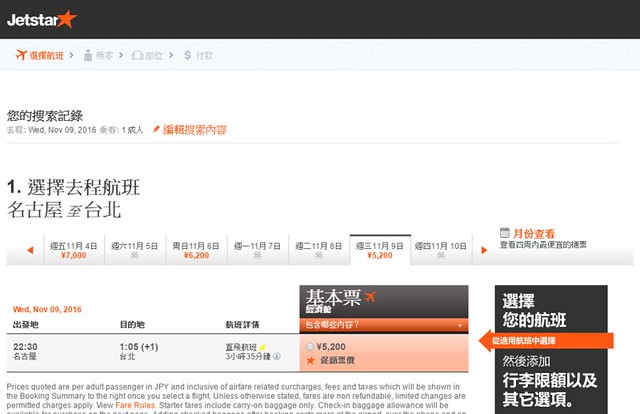The width and height of the screenshot is (640, 414).
Task: Click the Wed, Nov 09, 2016 orange date heading
Action: pyautogui.click(x=47, y=309)
